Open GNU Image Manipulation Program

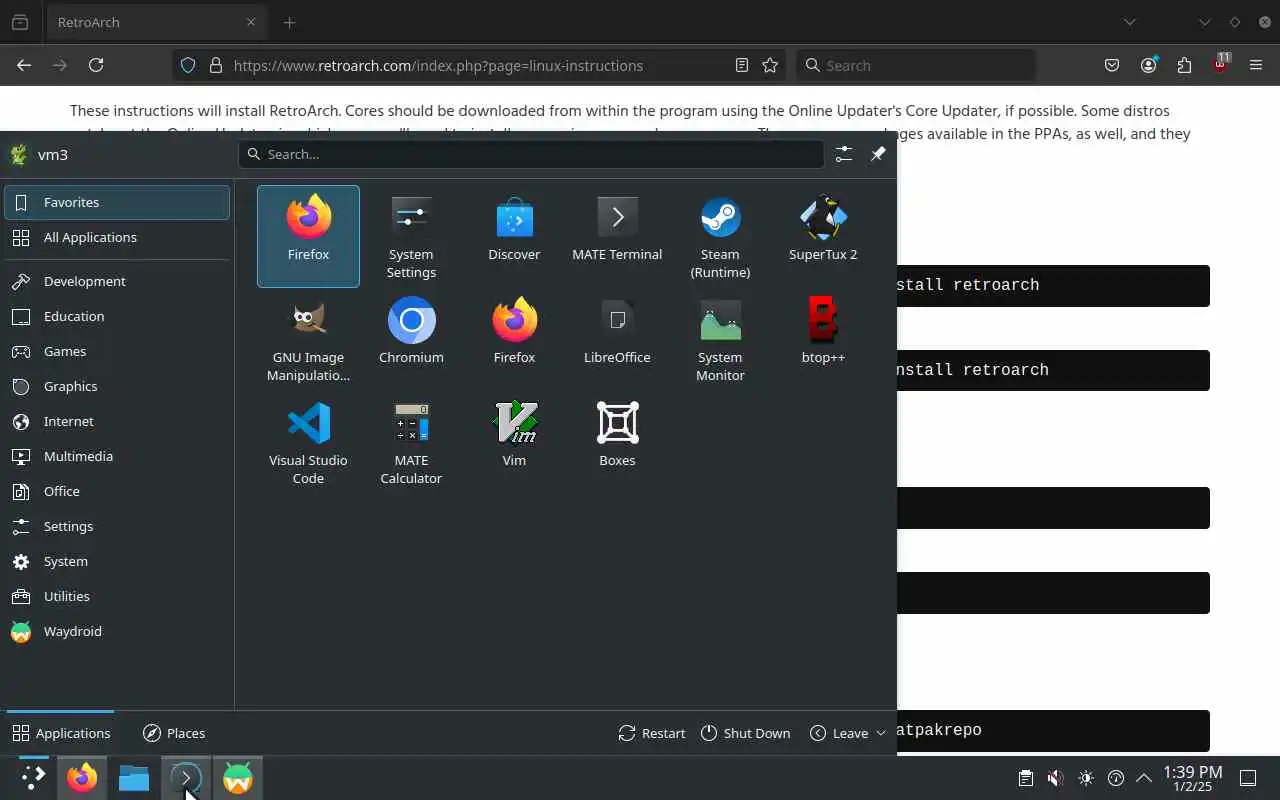tap(308, 339)
